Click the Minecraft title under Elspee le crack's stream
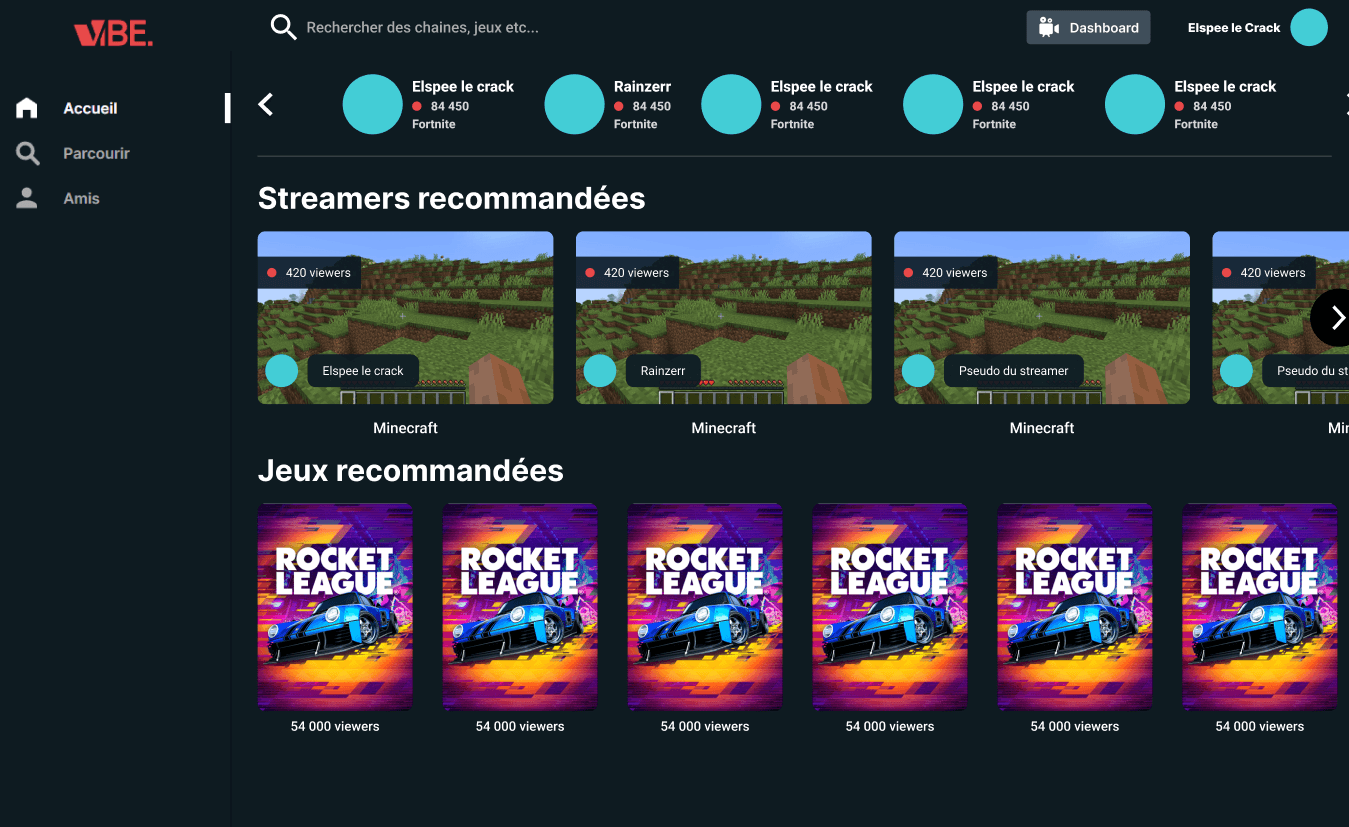 [405, 428]
